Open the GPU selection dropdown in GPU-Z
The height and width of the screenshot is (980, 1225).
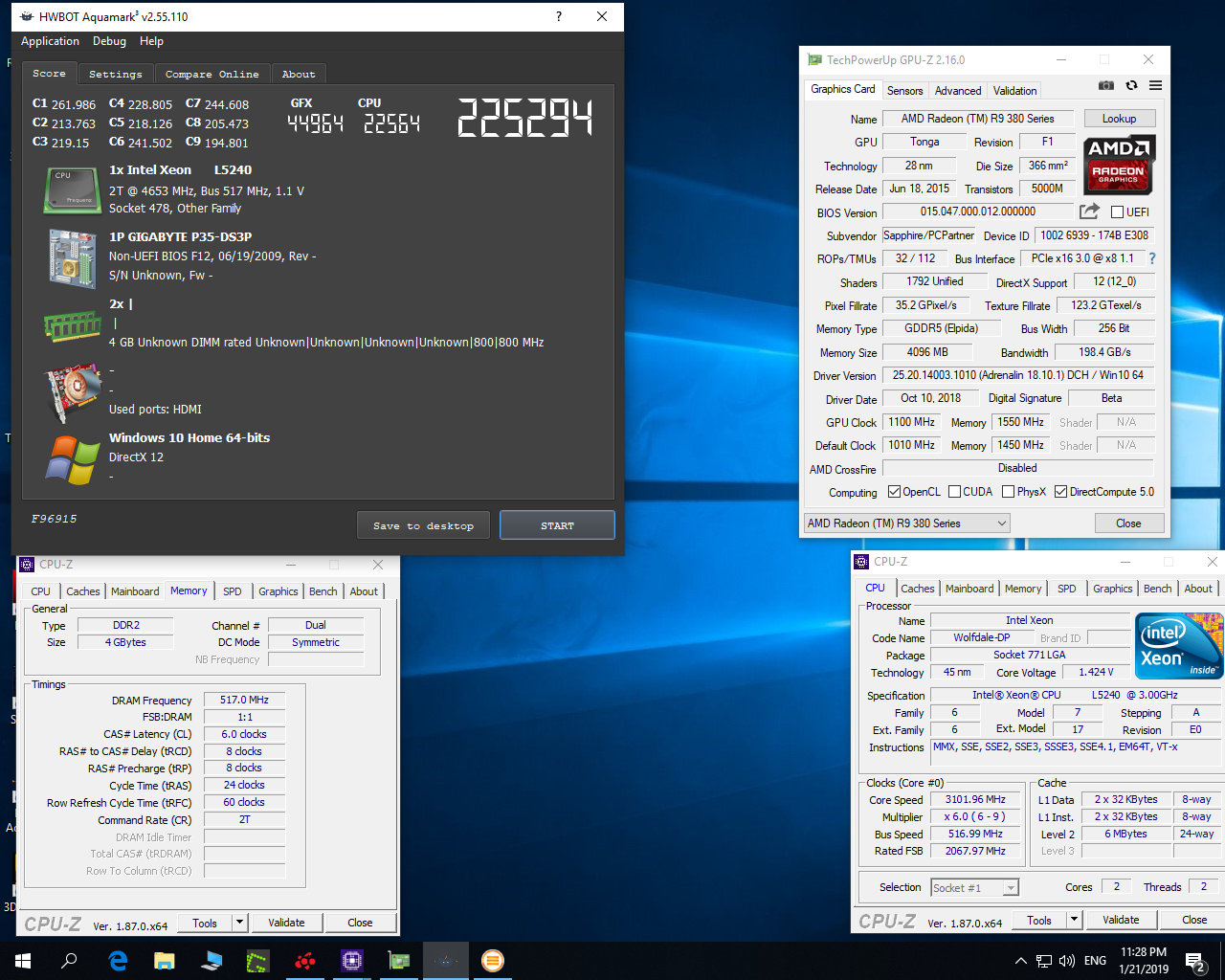coord(906,523)
